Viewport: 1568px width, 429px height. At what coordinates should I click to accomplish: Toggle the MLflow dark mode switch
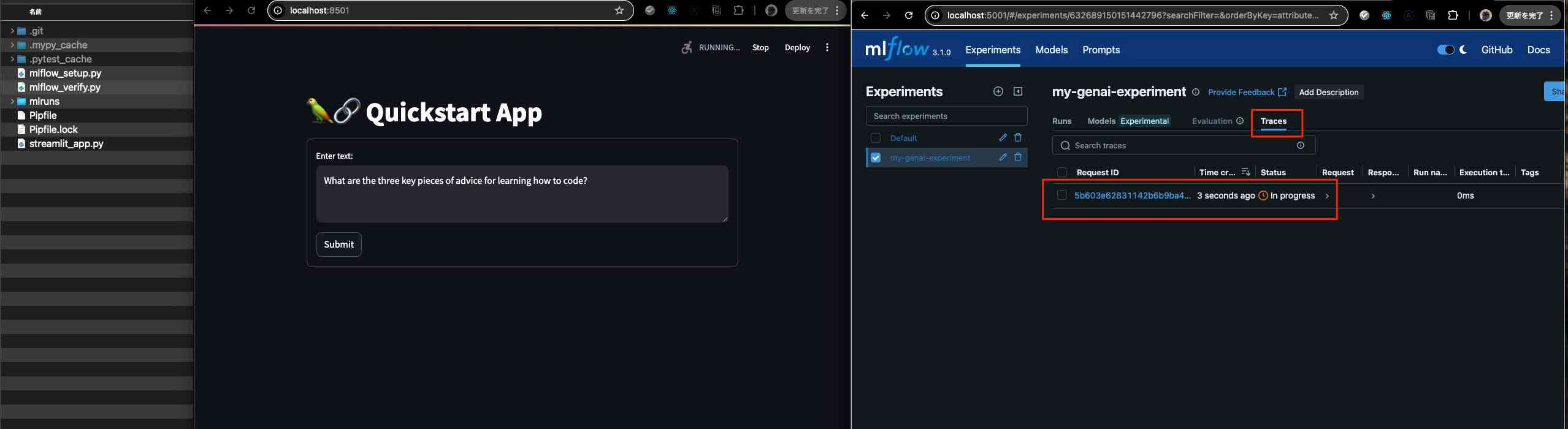pyautogui.click(x=1445, y=50)
